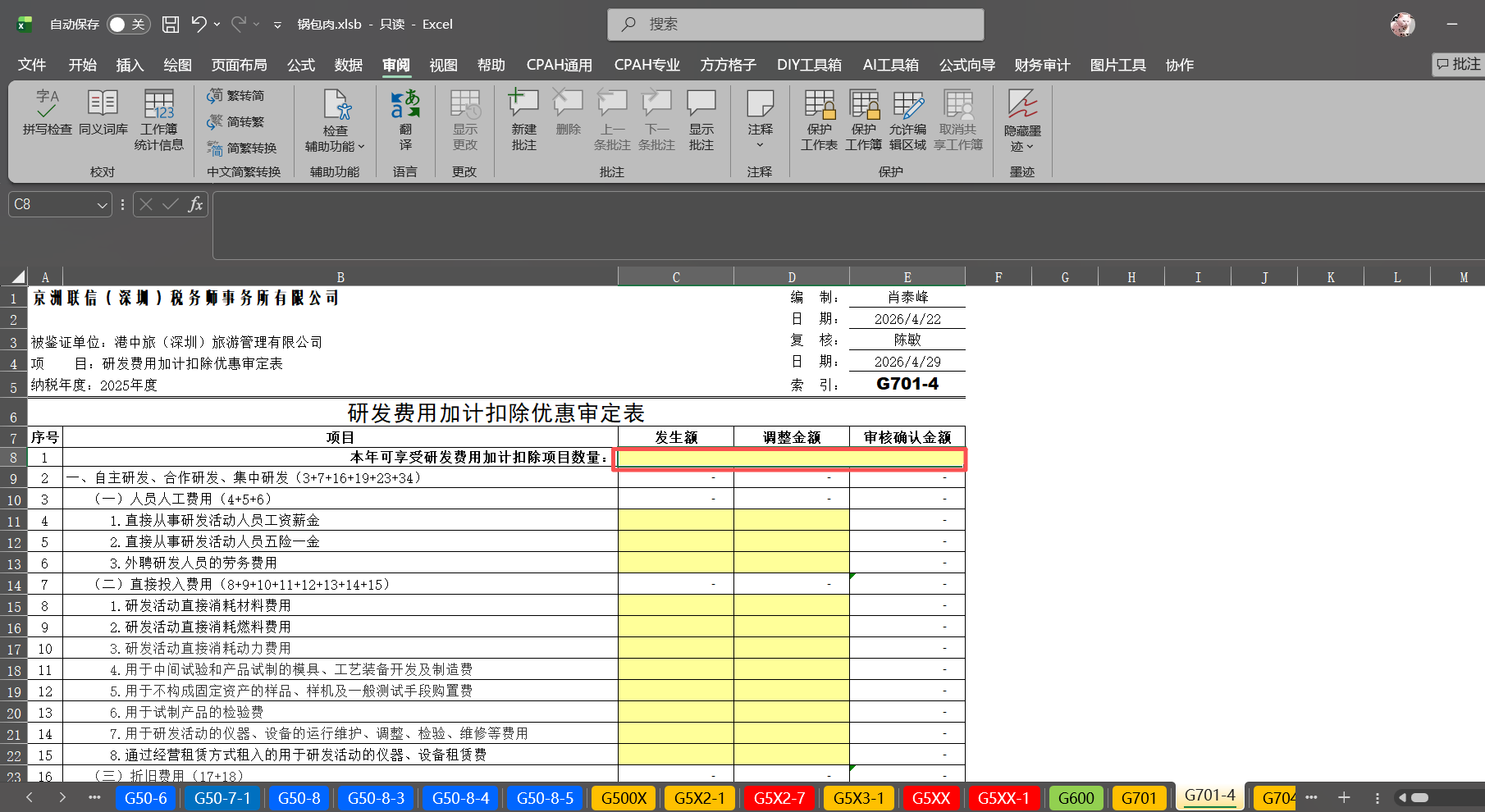This screenshot has width=1485, height=812.
Task: Open the G600 sheet tab
Action: coord(1076,798)
